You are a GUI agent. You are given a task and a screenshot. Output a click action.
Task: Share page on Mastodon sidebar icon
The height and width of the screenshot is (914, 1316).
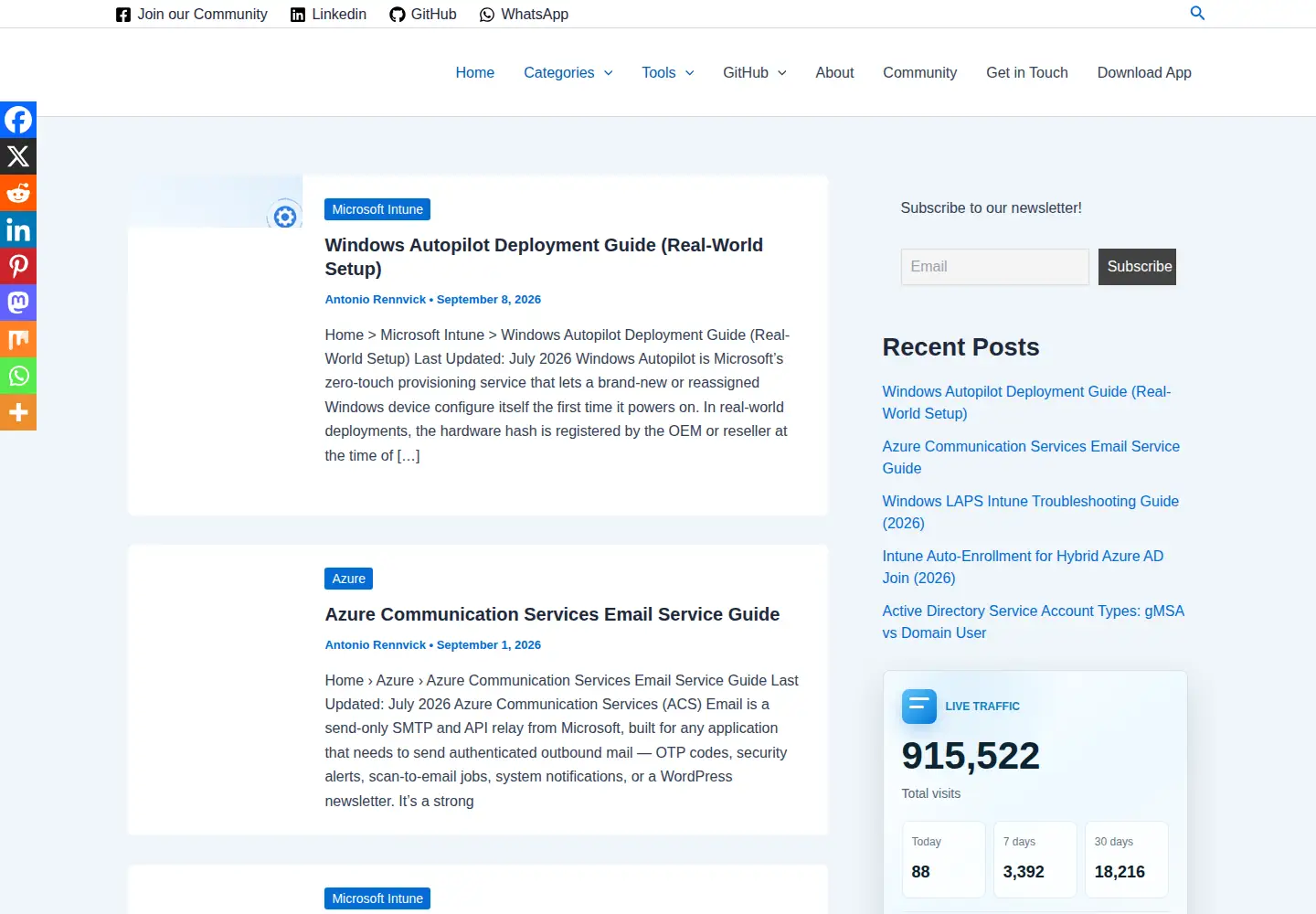(18, 303)
